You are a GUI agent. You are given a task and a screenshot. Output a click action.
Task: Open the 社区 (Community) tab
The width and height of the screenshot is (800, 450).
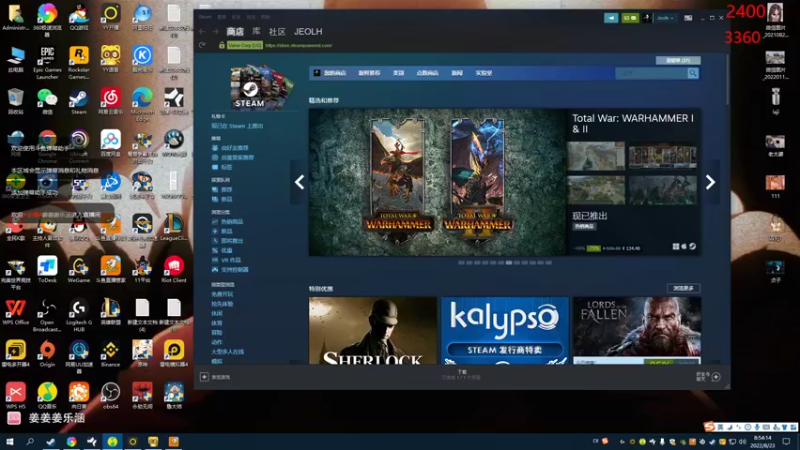pos(277,32)
